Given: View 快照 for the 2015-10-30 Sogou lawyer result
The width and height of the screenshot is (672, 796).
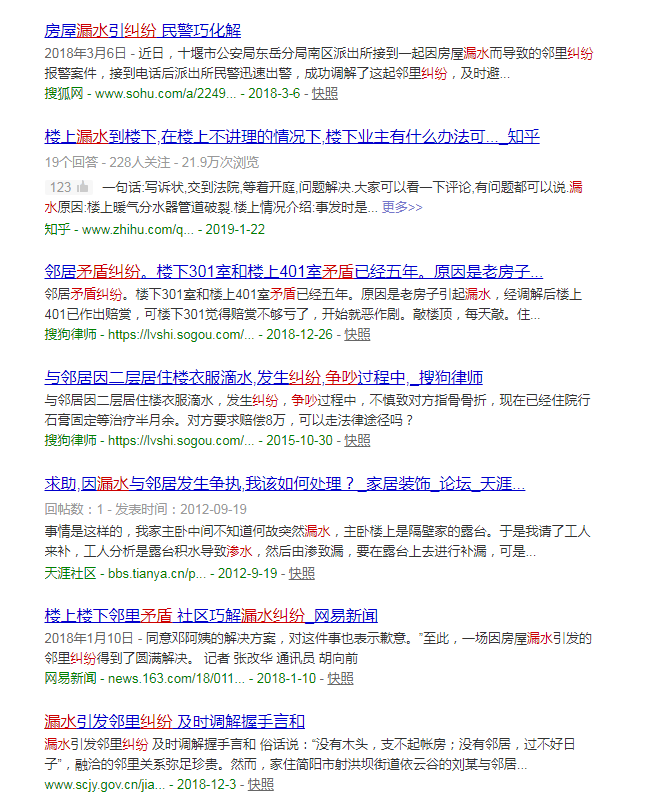Looking at the screenshot, I should 357,439.
